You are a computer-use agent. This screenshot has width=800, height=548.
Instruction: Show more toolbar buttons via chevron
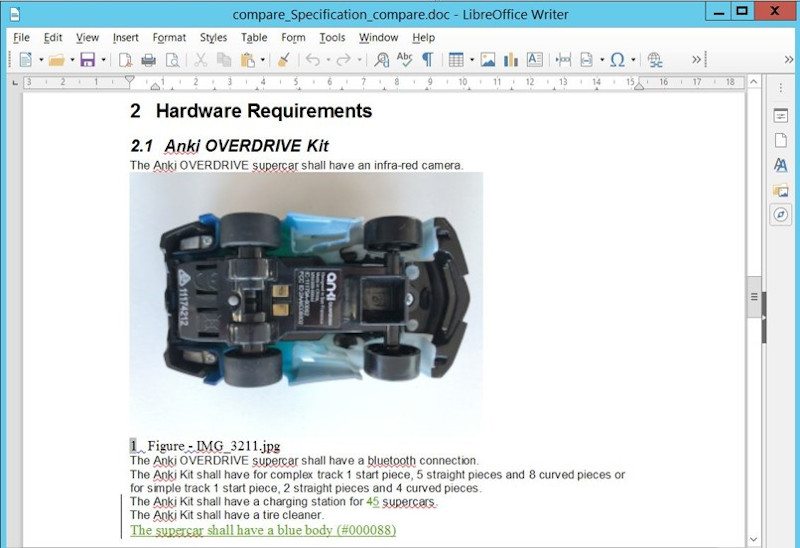(x=697, y=60)
